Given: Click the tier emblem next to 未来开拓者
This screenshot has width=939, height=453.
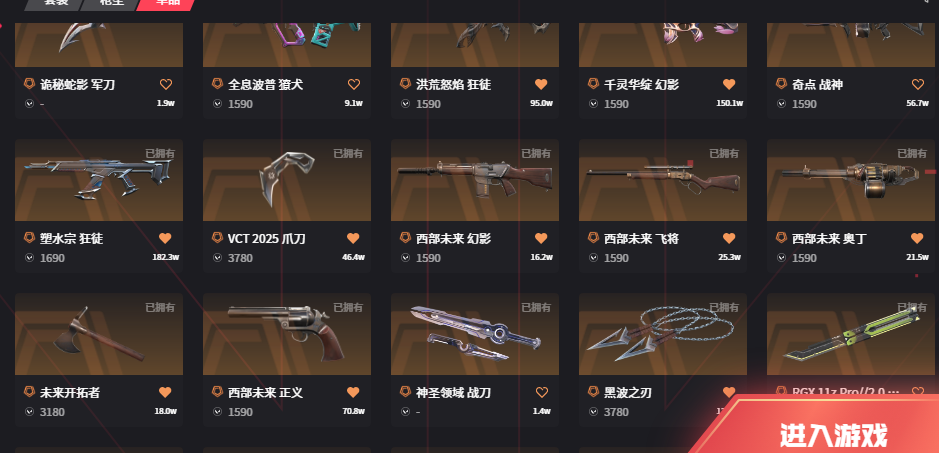Looking at the screenshot, I should point(29,392).
